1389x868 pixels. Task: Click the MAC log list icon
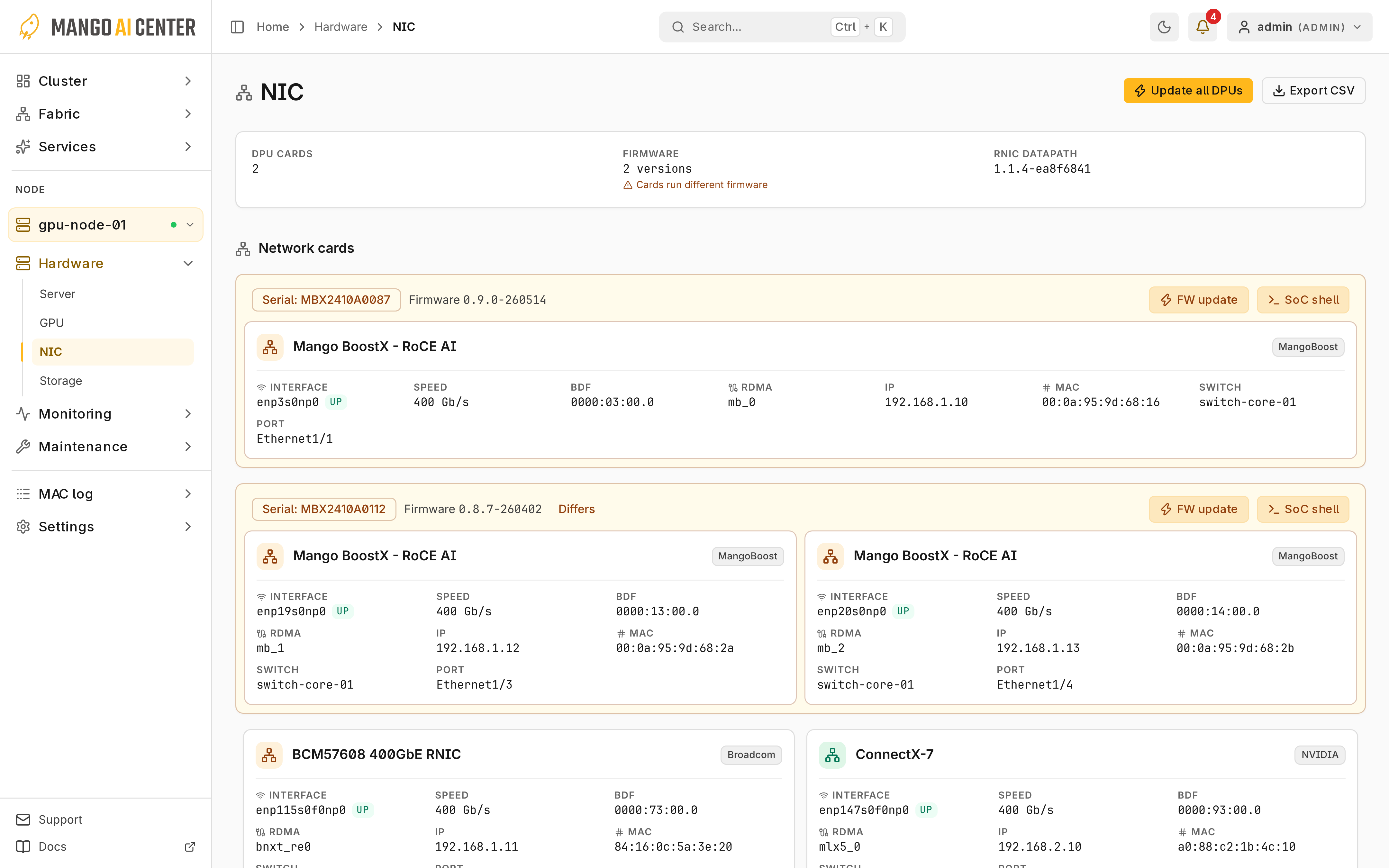[23, 494]
